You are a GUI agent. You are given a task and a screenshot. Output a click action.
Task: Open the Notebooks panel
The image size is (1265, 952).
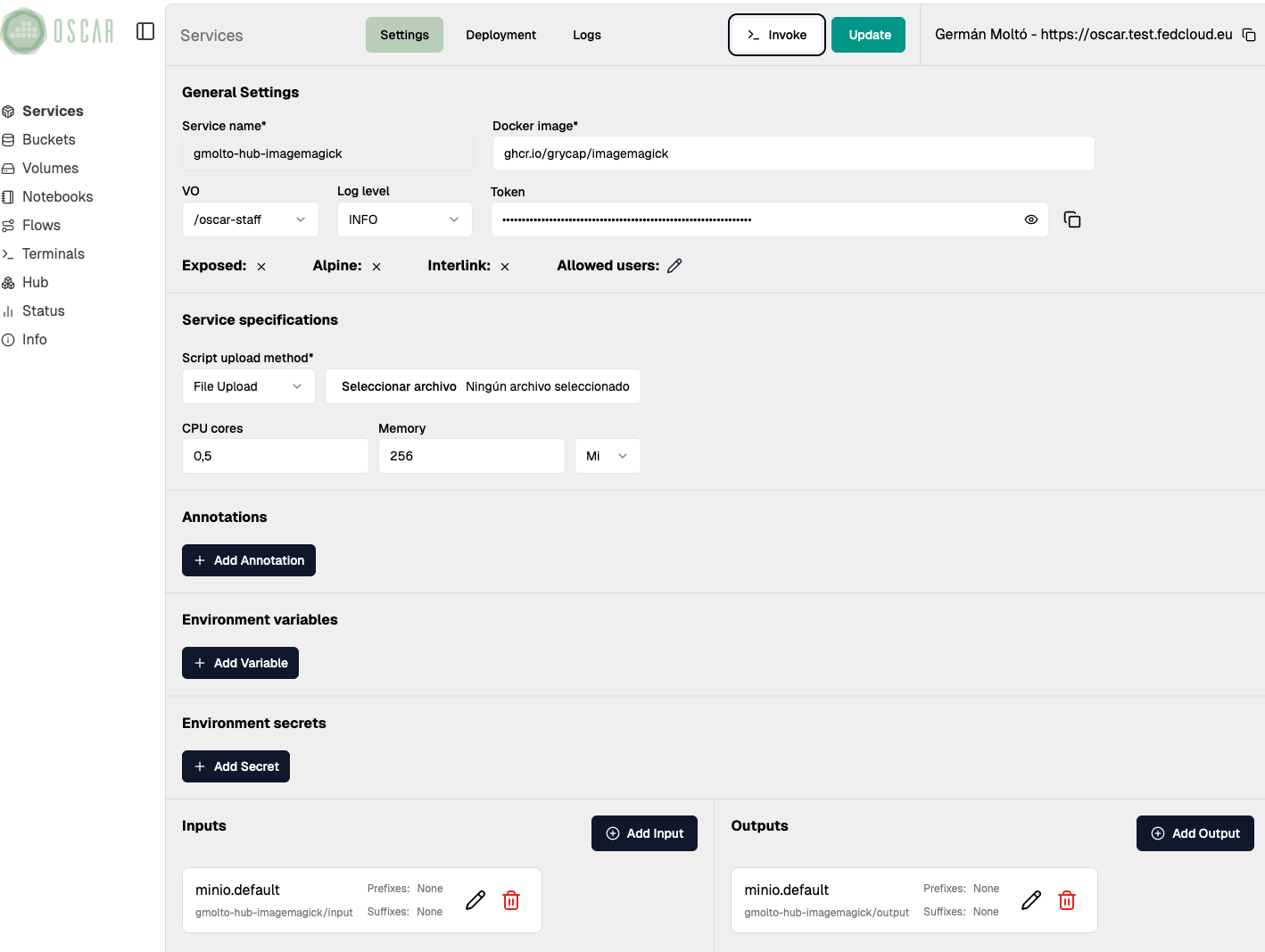(x=57, y=196)
